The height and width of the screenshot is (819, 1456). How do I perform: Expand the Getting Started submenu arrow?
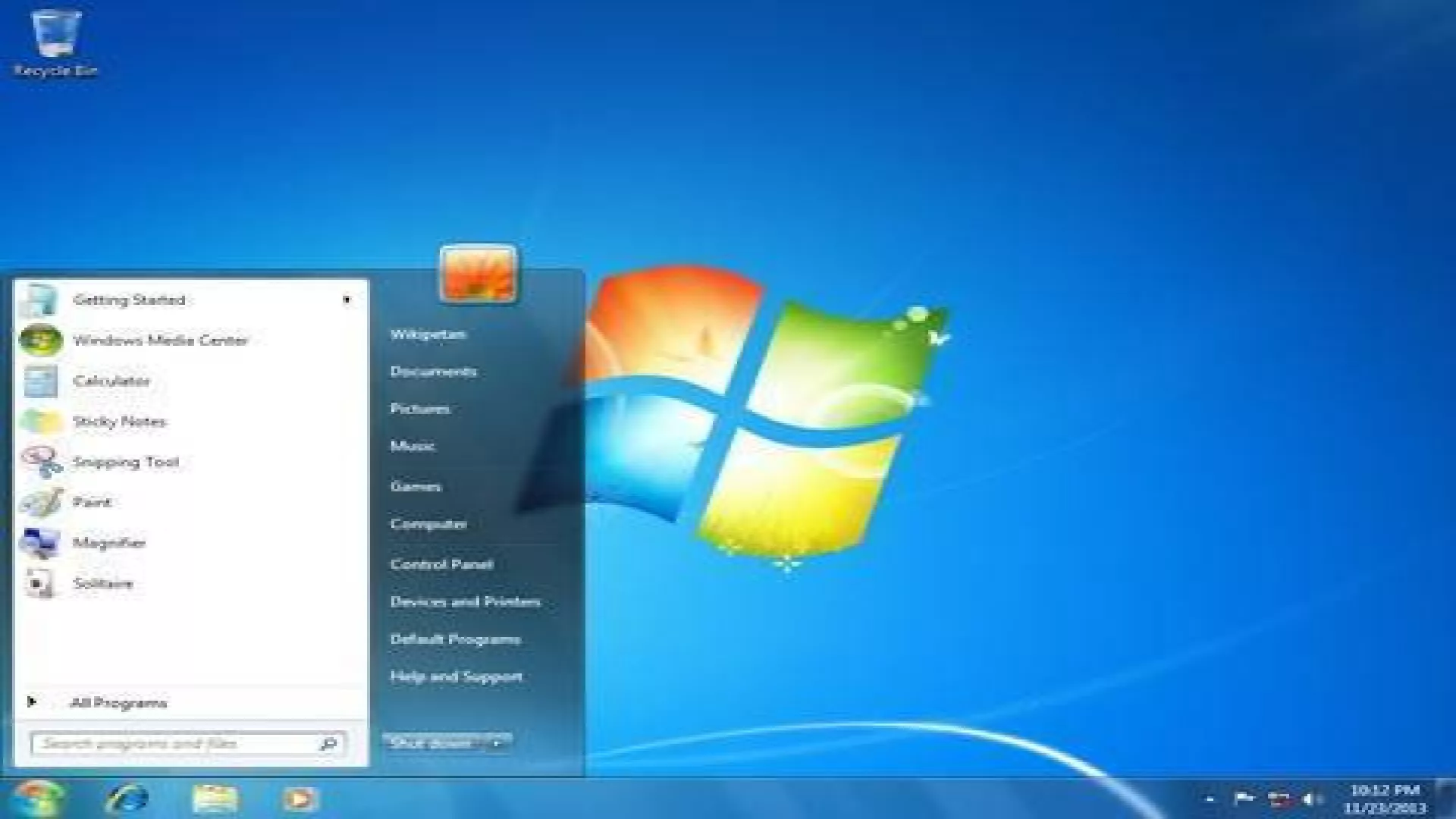click(x=348, y=299)
